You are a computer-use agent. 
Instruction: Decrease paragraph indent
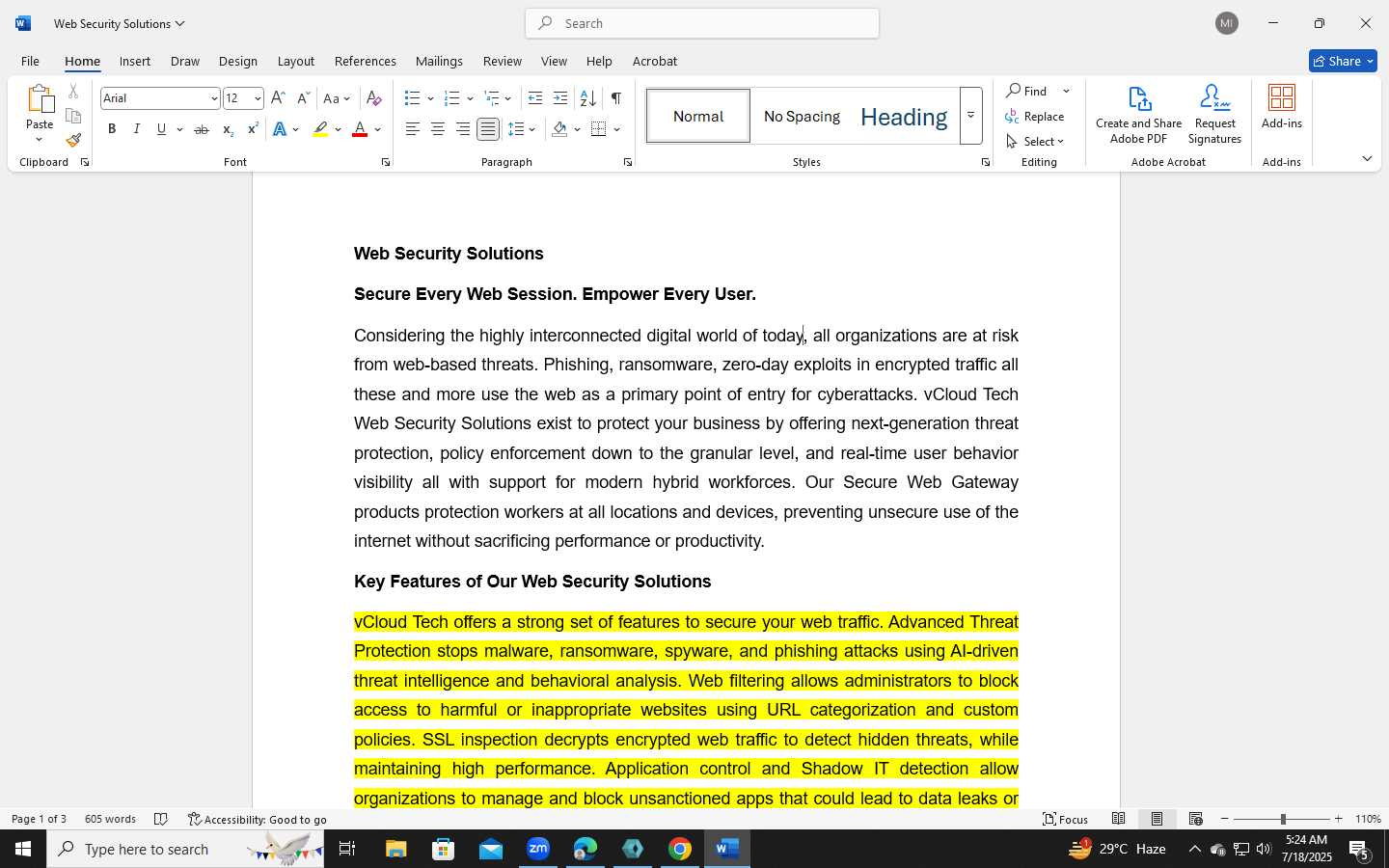(x=535, y=98)
